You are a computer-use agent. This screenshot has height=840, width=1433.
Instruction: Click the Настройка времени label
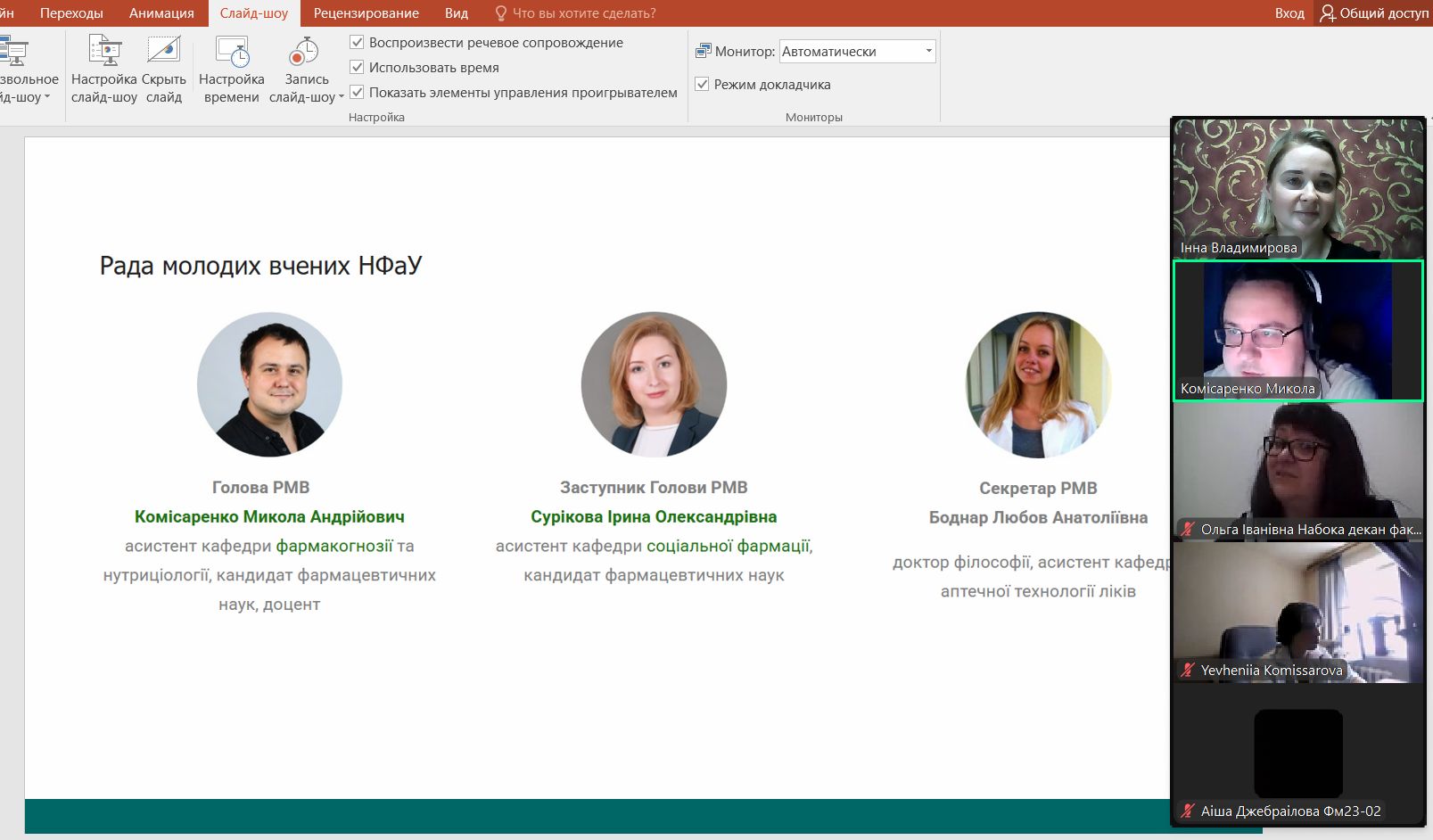[x=232, y=88]
